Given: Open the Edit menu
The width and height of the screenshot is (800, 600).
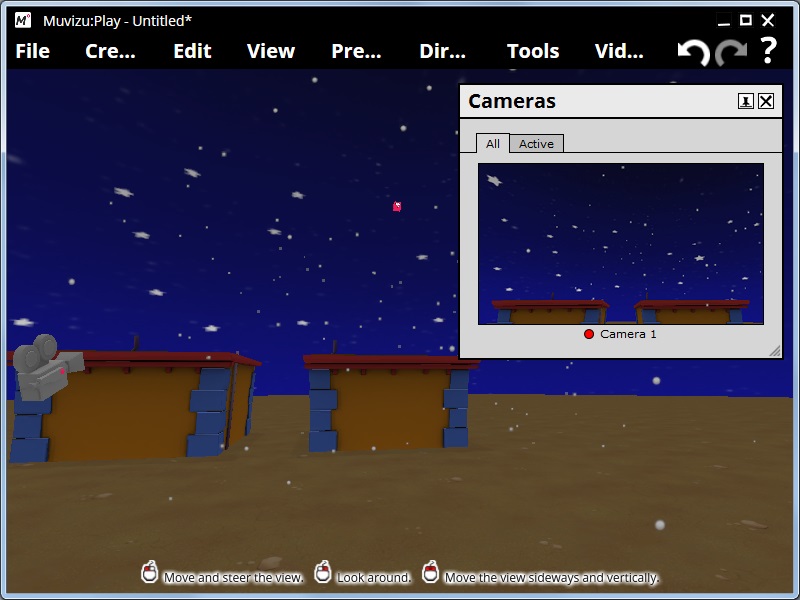Looking at the screenshot, I should (x=192, y=51).
